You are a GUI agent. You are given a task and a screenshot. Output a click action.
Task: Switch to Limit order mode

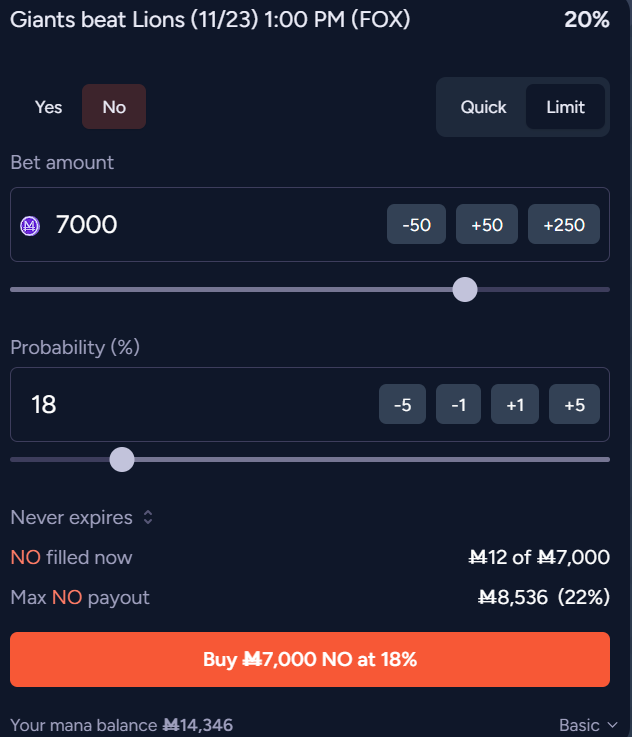click(x=565, y=107)
